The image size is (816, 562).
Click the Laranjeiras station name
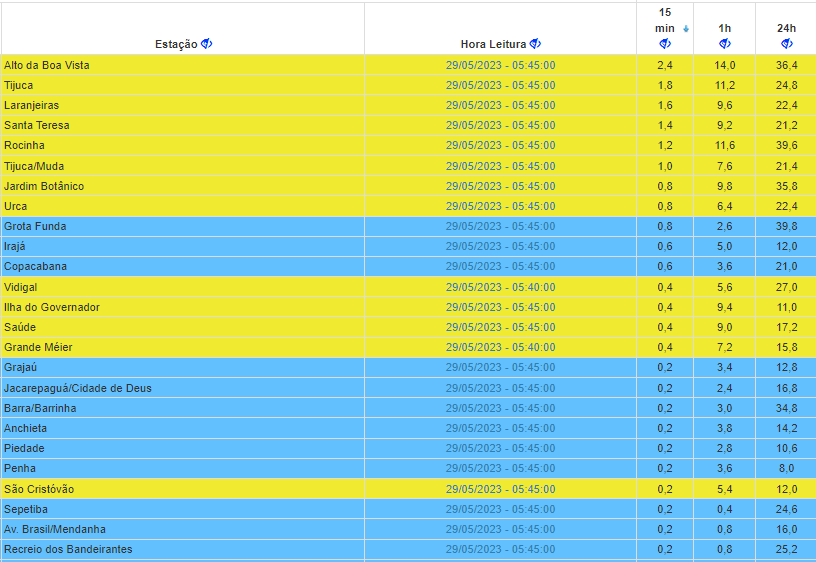point(32,105)
